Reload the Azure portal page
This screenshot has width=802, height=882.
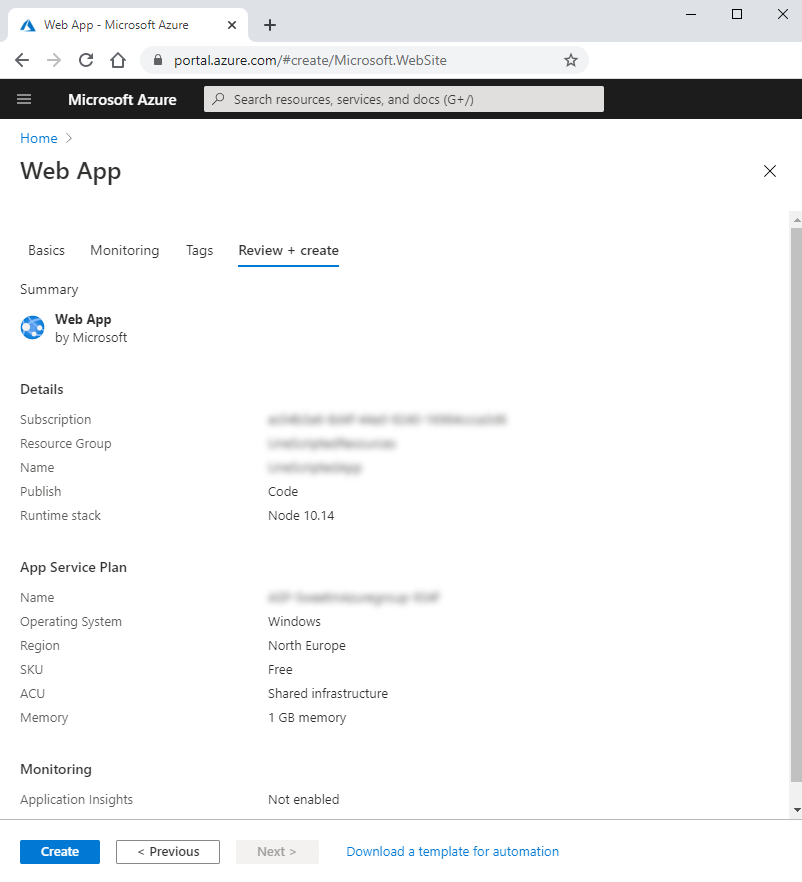tap(86, 60)
